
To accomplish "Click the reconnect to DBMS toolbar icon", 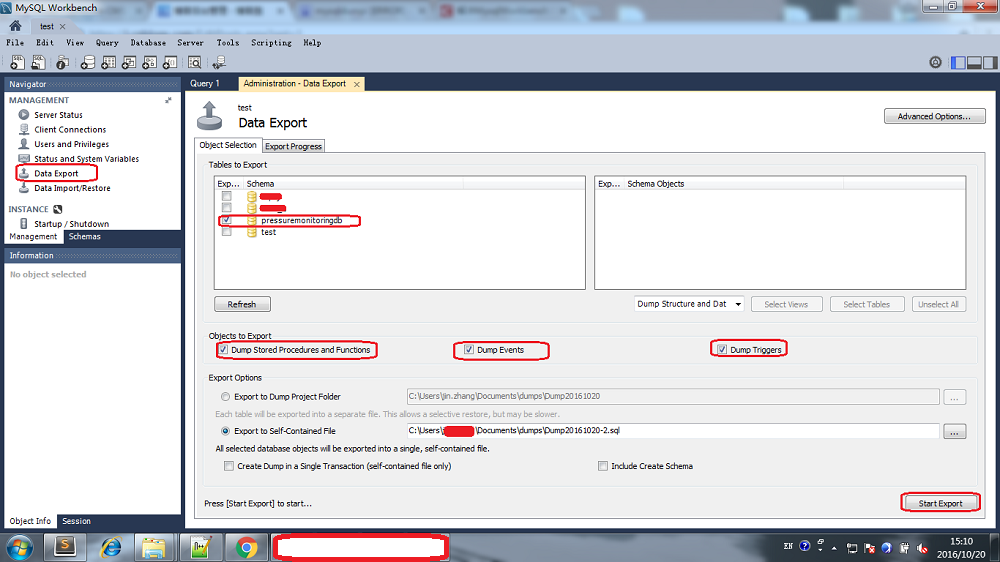I will coord(219,62).
